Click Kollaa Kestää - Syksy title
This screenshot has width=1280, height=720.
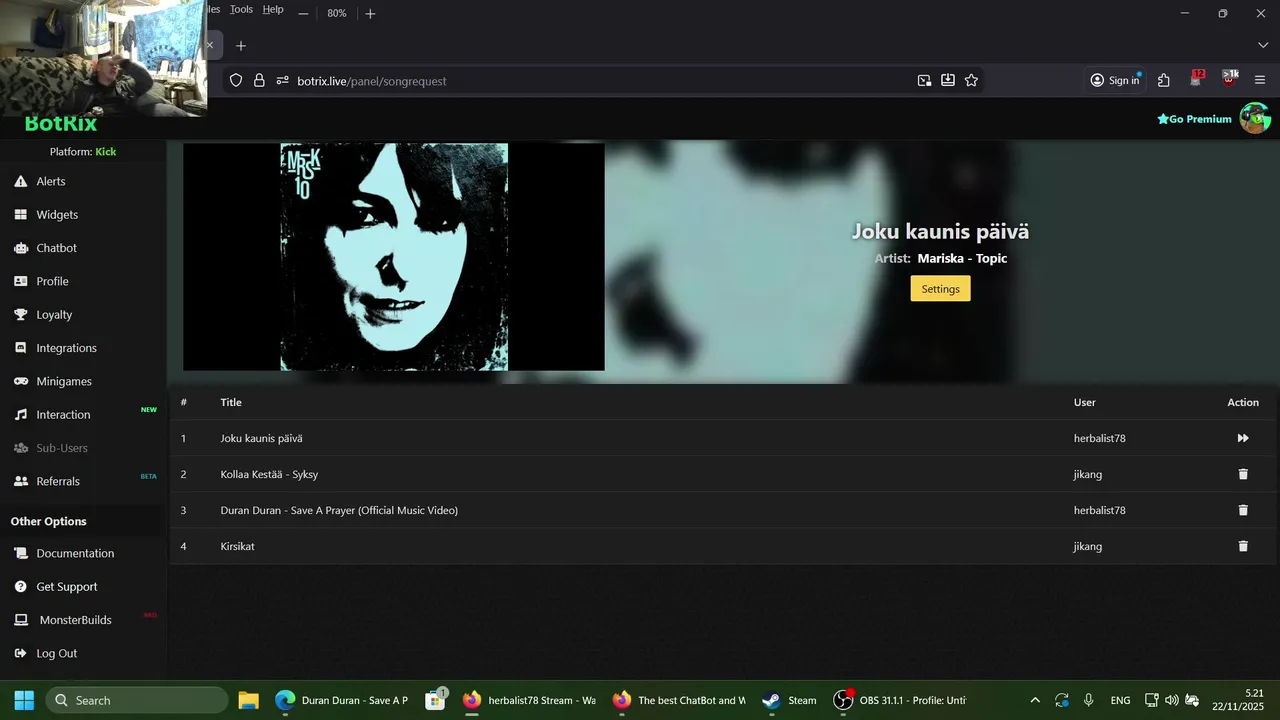[x=269, y=474]
